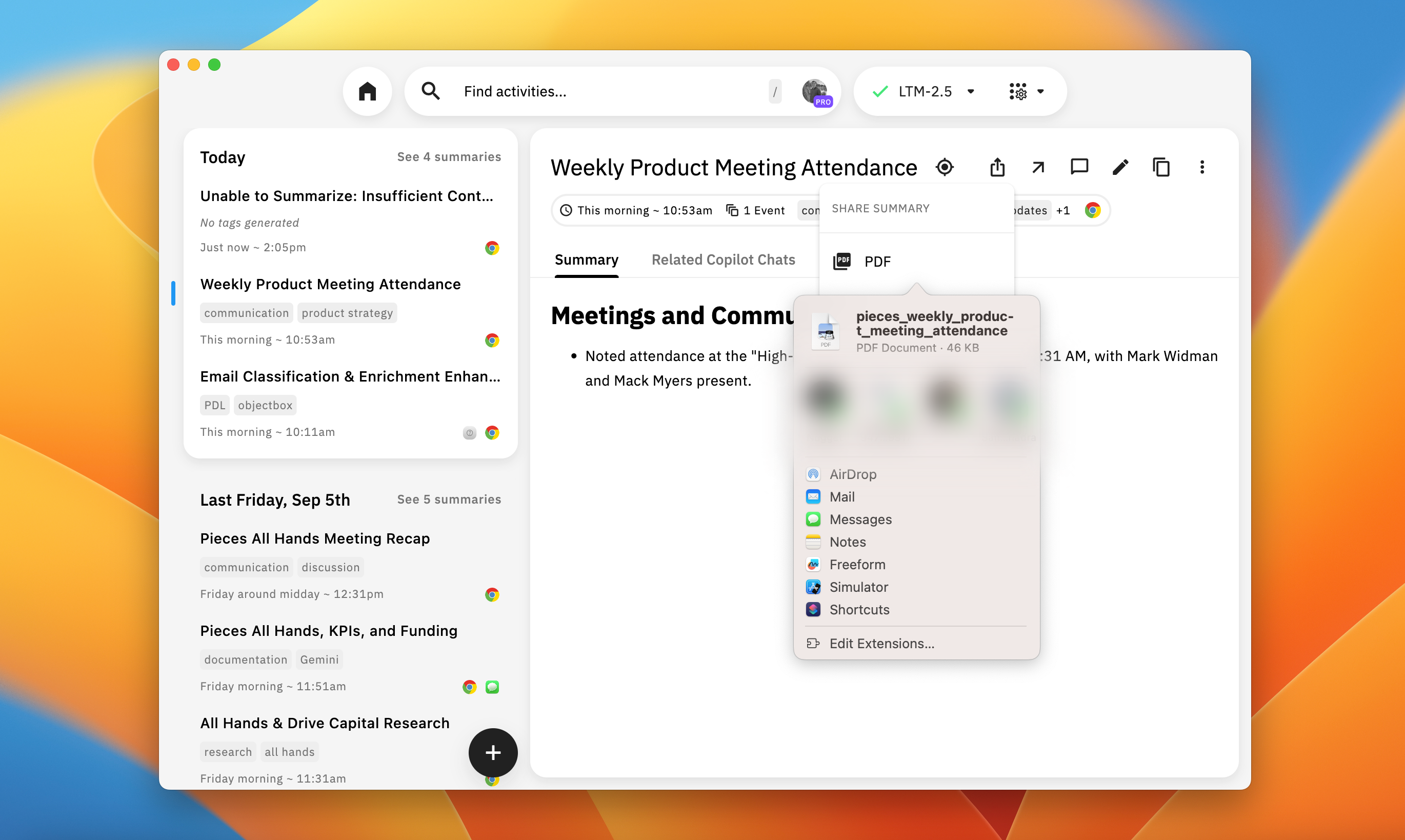Choose Mail in the share sheet

click(x=841, y=496)
